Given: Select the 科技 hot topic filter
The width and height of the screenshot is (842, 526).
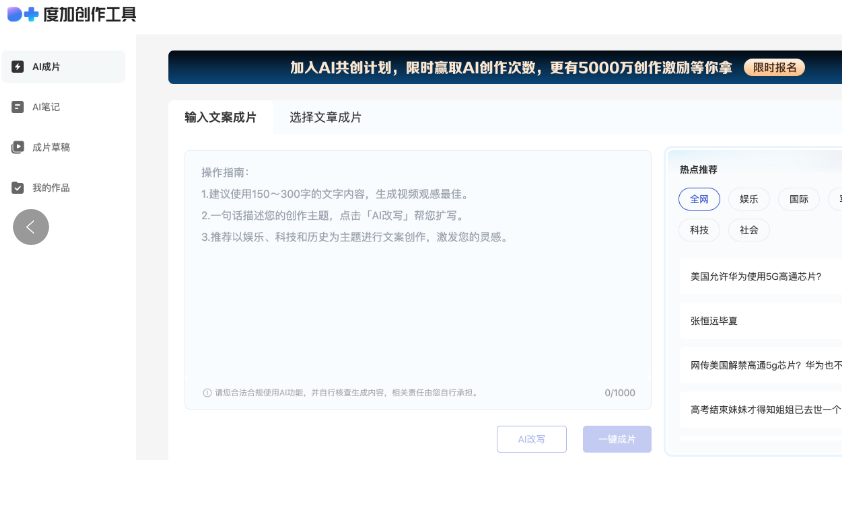Looking at the screenshot, I should click(x=699, y=230).
